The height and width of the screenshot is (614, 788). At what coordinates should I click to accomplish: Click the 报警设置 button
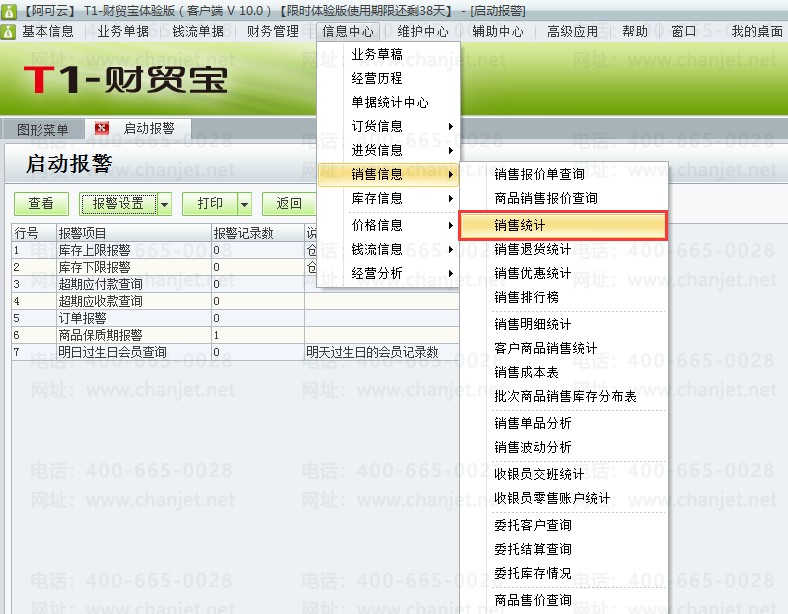(x=118, y=203)
